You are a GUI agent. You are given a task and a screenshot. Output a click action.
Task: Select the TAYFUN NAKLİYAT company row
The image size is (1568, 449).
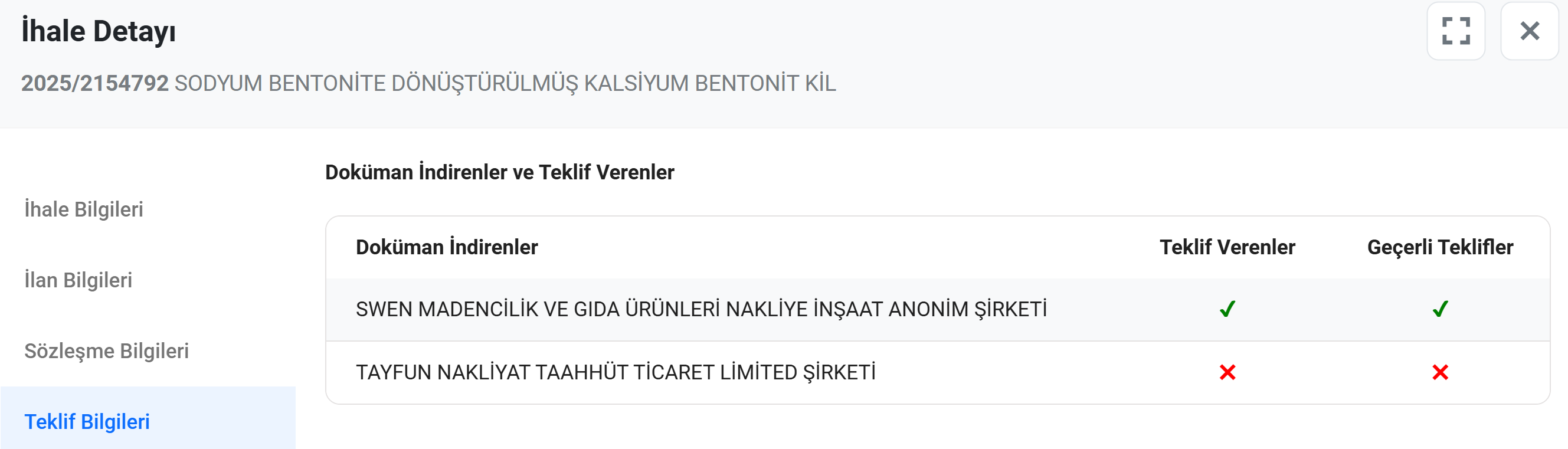click(x=616, y=372)
